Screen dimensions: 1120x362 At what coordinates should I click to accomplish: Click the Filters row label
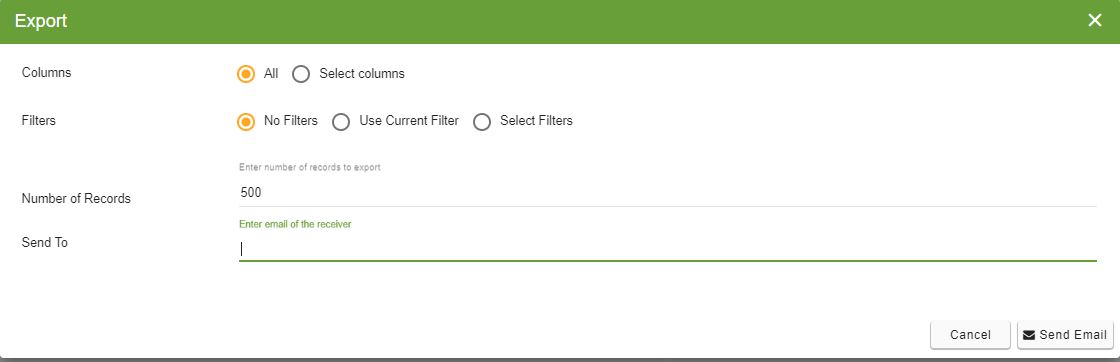coord(39,121)
